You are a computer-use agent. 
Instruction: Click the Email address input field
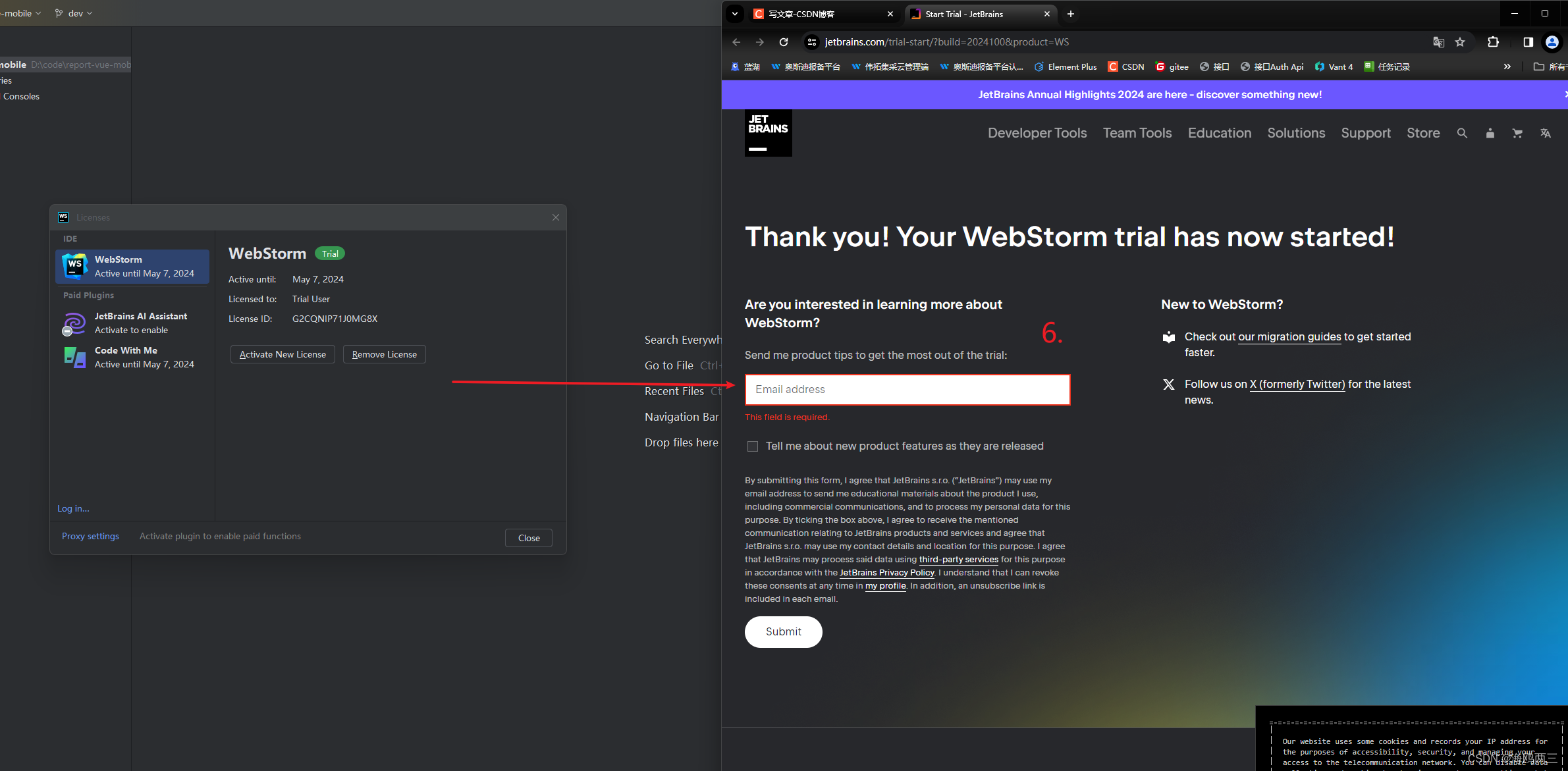tap(907, 390)
